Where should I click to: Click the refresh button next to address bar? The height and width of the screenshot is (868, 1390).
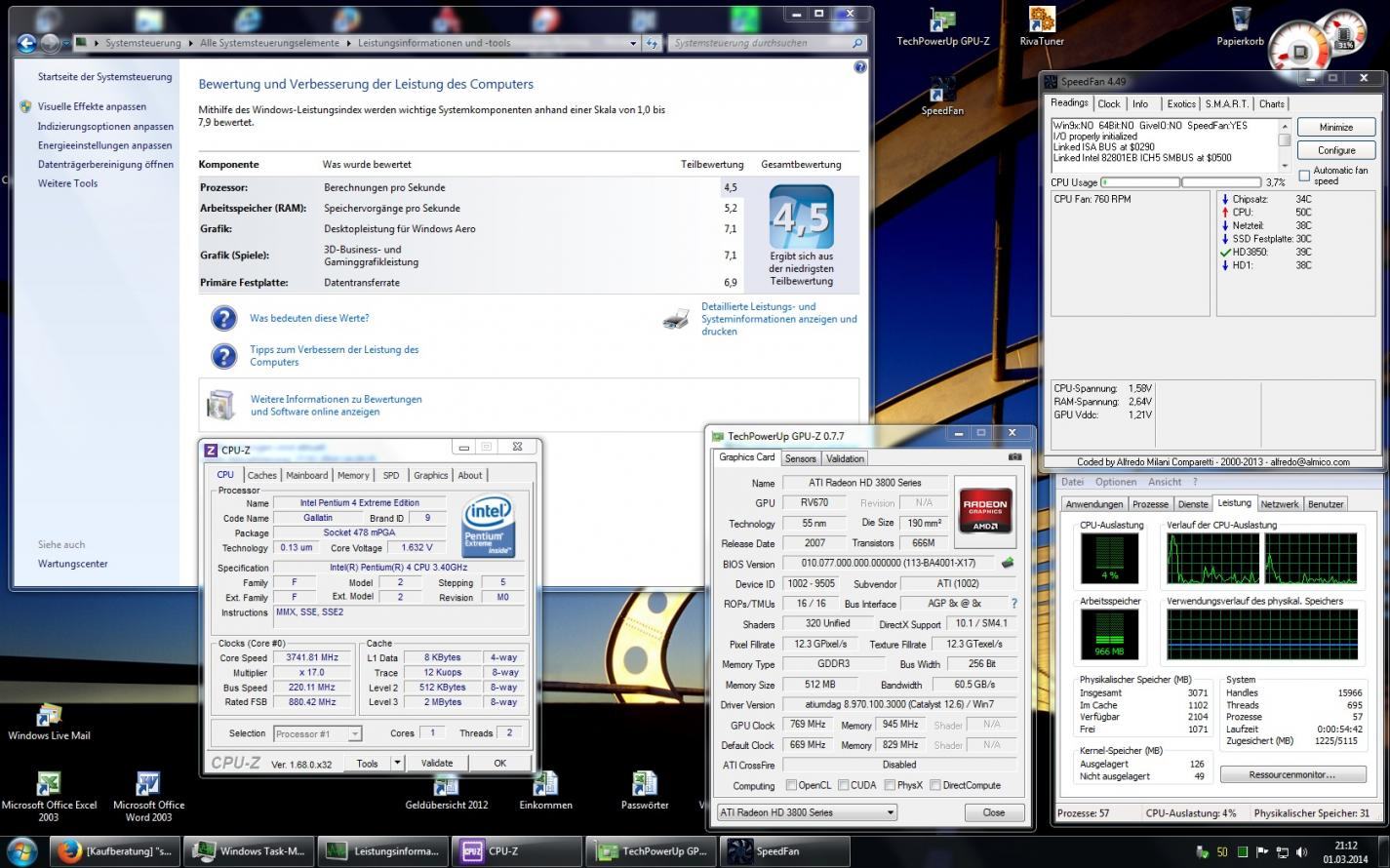652,43
